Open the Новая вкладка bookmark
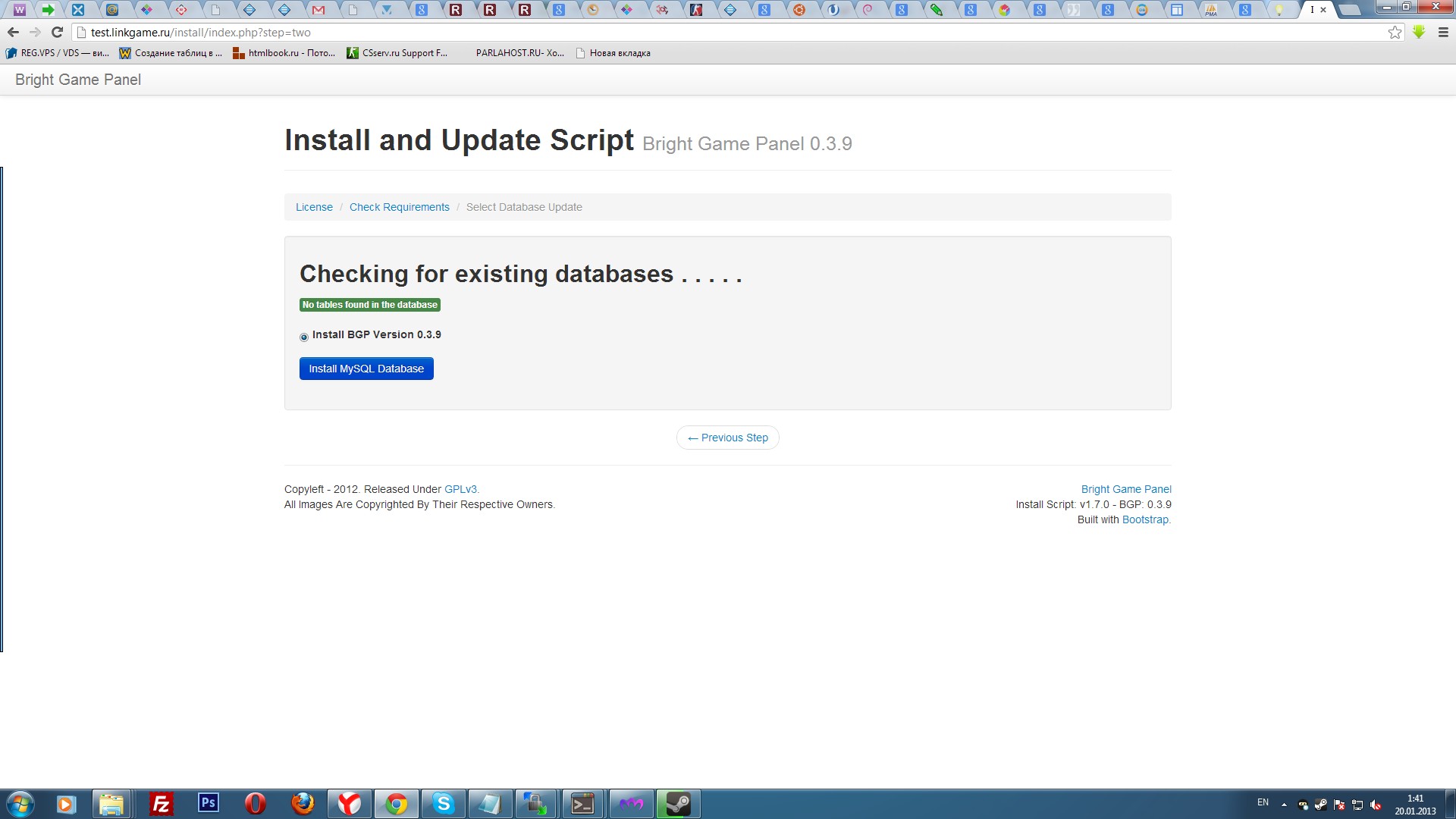The height and width of the screenshot is (819, 1456). click(x=613, y=53)
